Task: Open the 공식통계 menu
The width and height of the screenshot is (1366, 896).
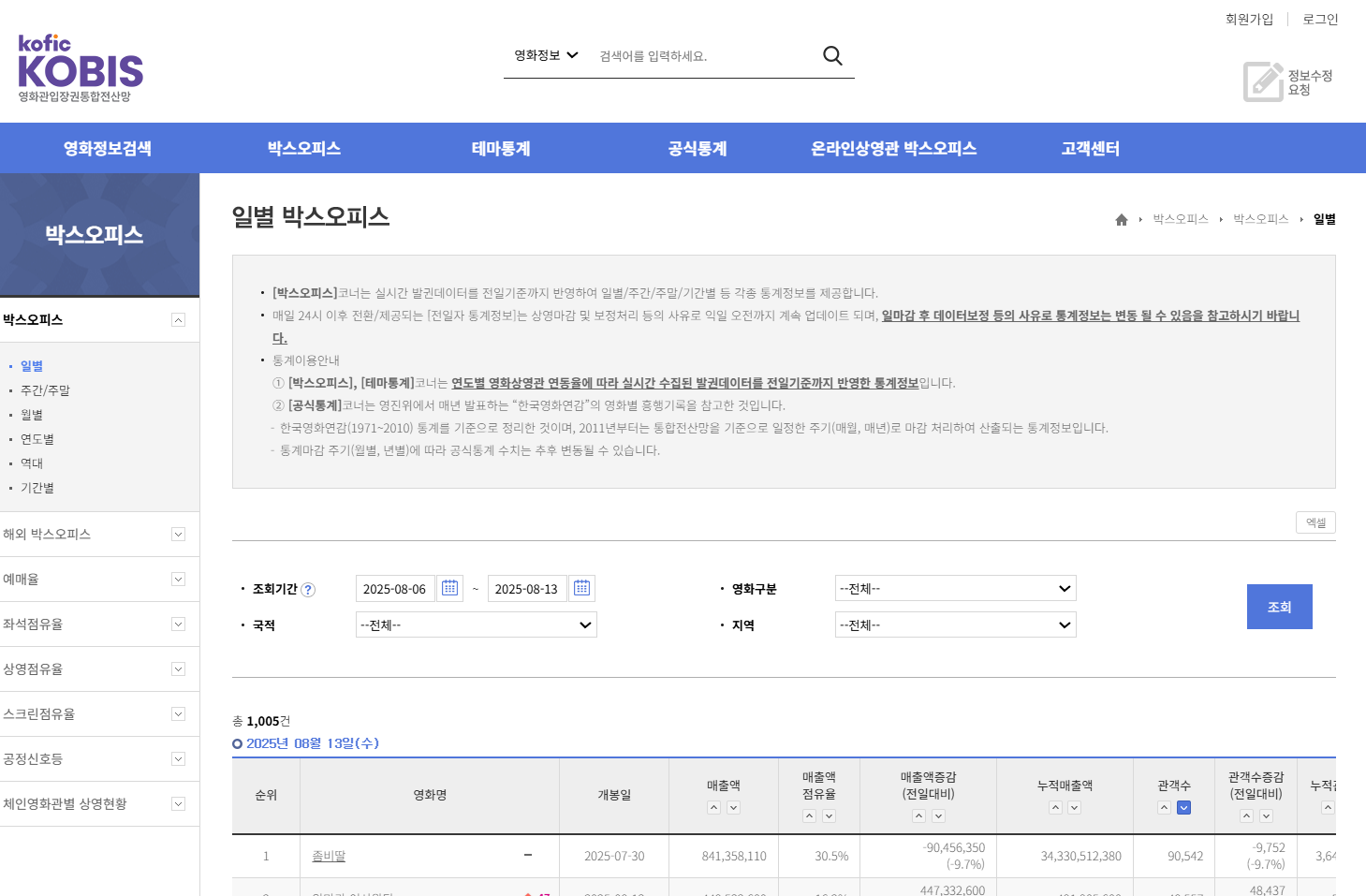Action: click(697, 148)
